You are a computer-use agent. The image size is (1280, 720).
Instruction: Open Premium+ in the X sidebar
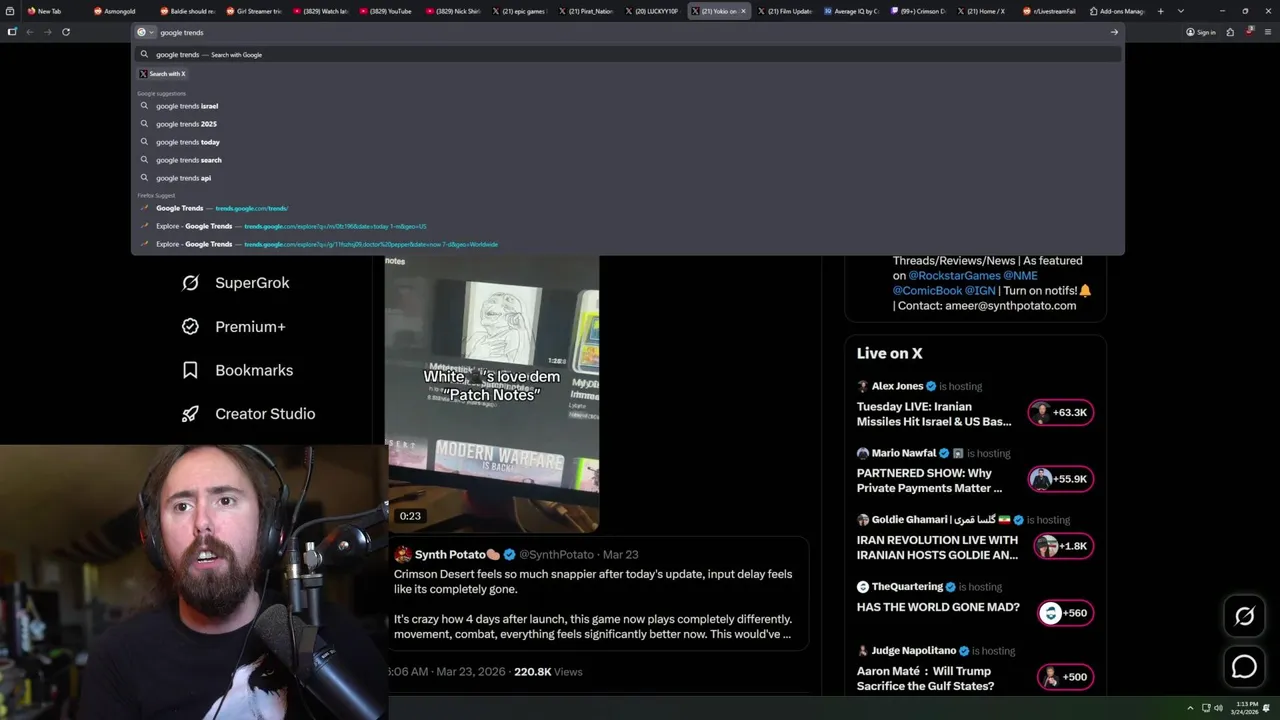pyautogui.click(x=233, y=327)
